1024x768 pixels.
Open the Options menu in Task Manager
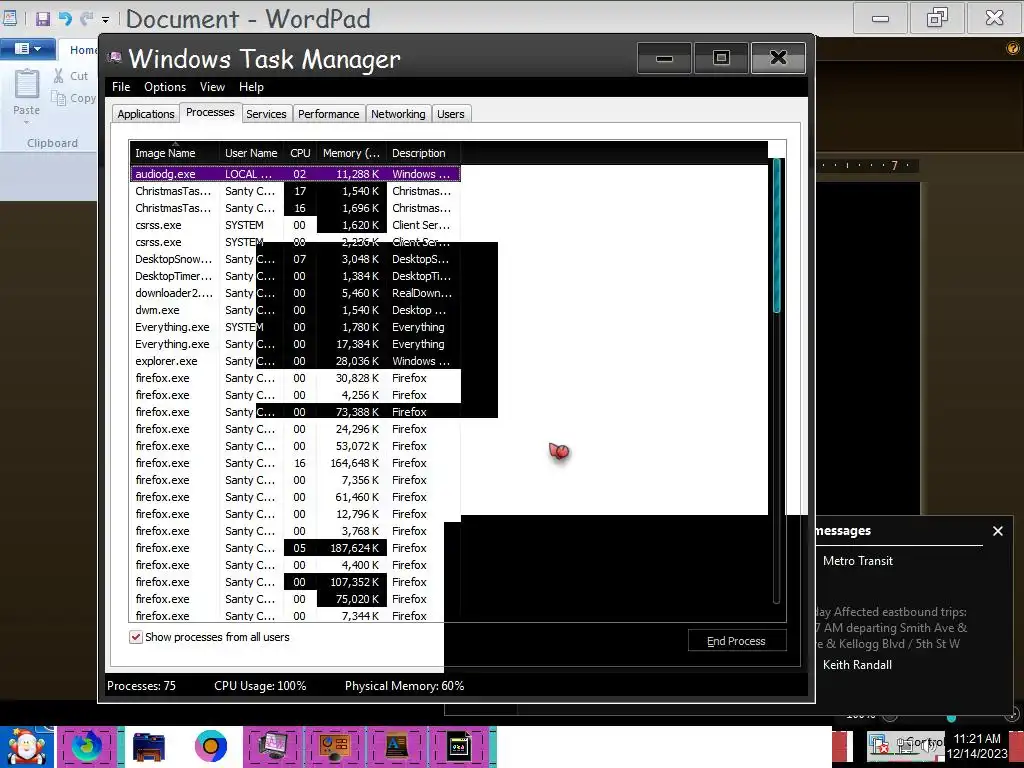pyautogui.click(x=165, y=87)
